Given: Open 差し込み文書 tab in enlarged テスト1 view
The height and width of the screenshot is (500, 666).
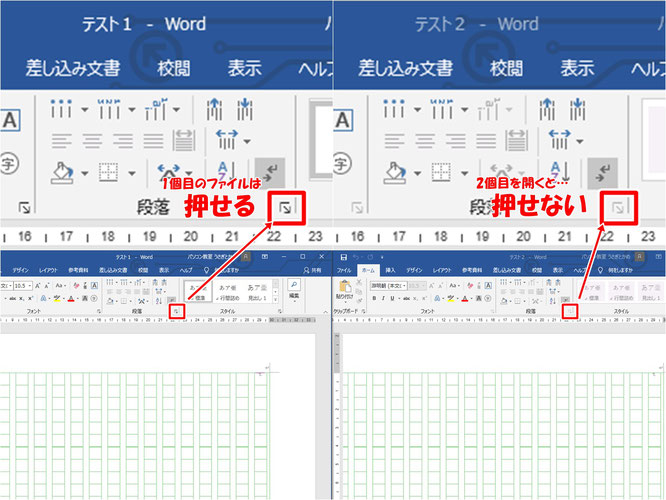Looking at the screenshot, I should point(73,68).
